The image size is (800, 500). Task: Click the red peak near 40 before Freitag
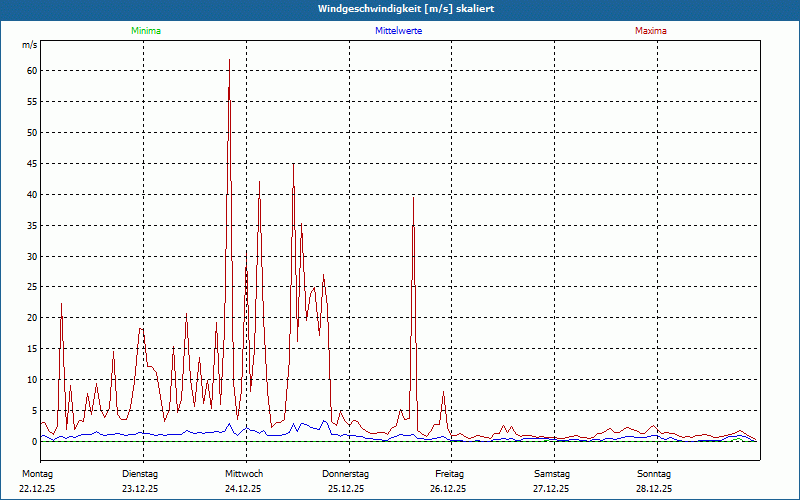pyautogui.click(x=413, y=200)
